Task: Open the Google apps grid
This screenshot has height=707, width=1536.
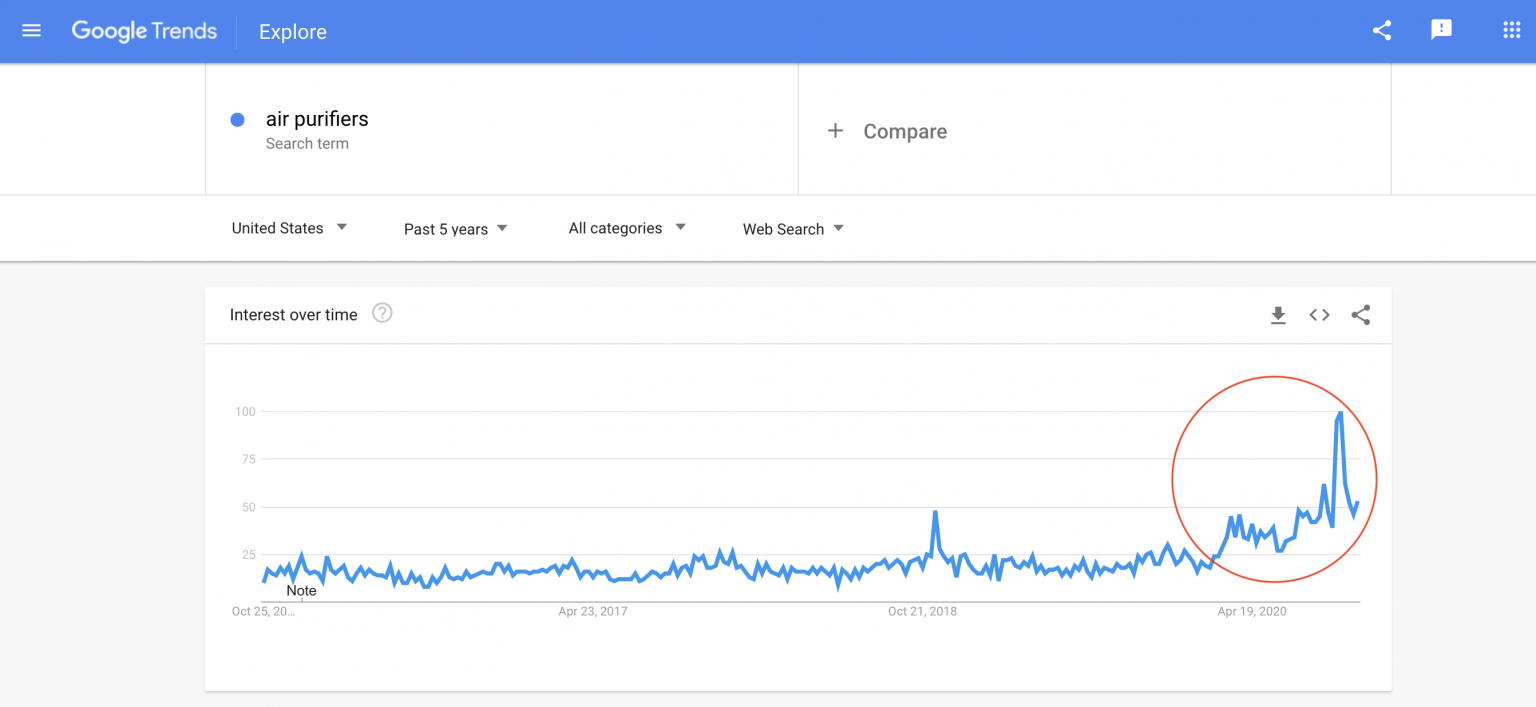Action: pos(1511,31)
